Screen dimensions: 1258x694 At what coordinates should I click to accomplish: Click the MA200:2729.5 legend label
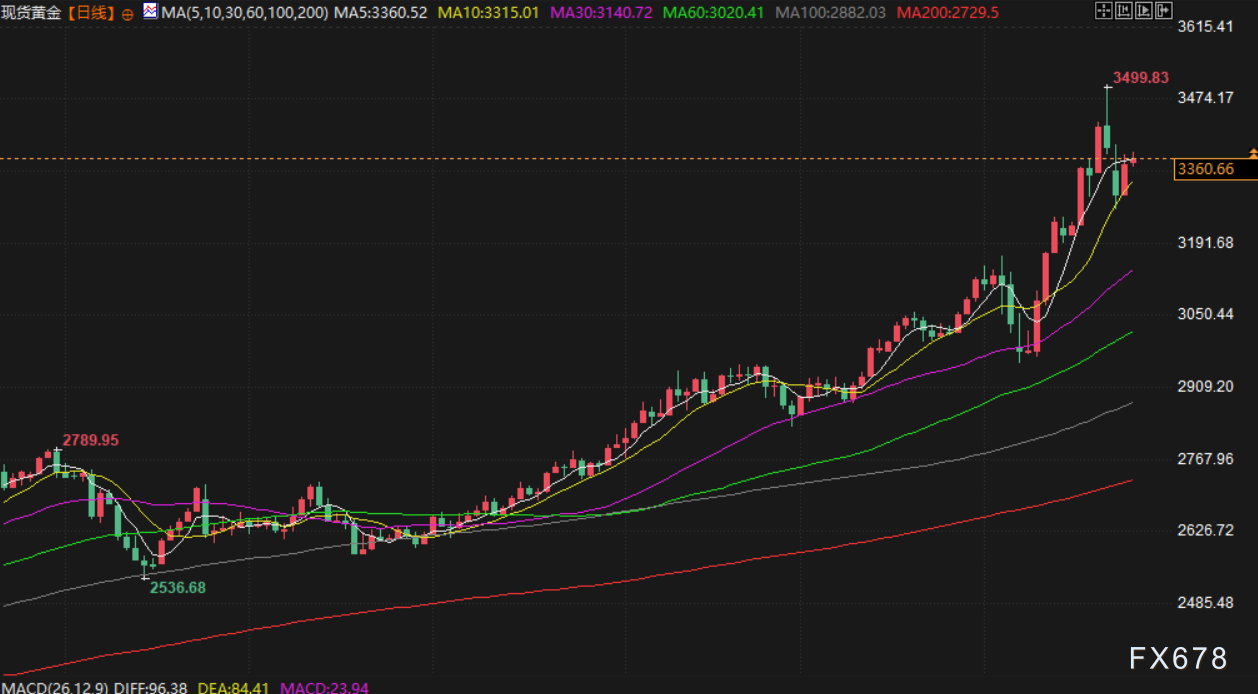click(x=948, y=13)
